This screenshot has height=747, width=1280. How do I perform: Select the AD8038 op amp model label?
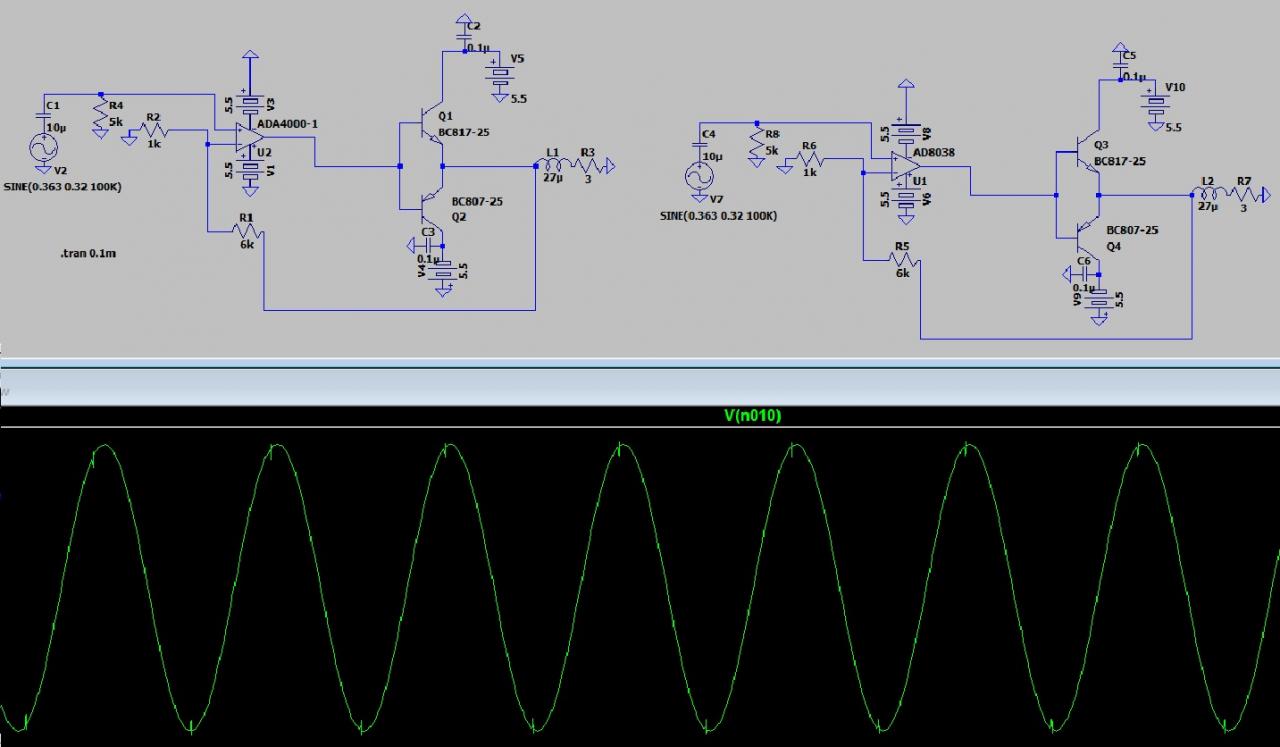(x=933, y=155)
